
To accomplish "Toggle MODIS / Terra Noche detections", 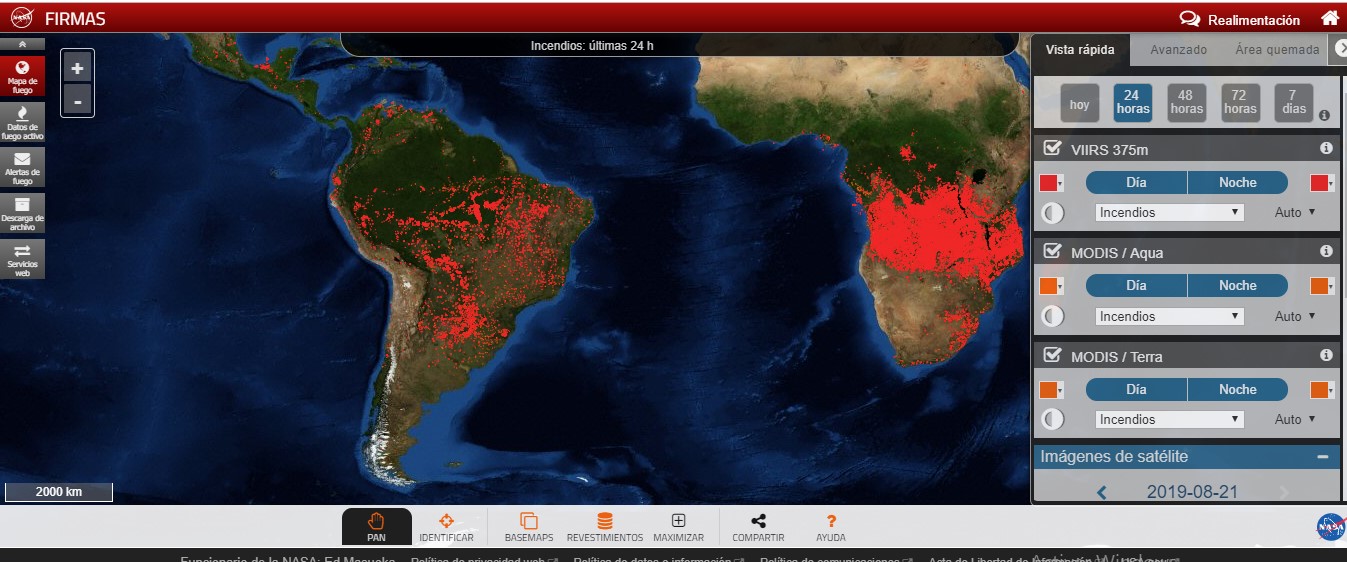I will coord(1237,389).
